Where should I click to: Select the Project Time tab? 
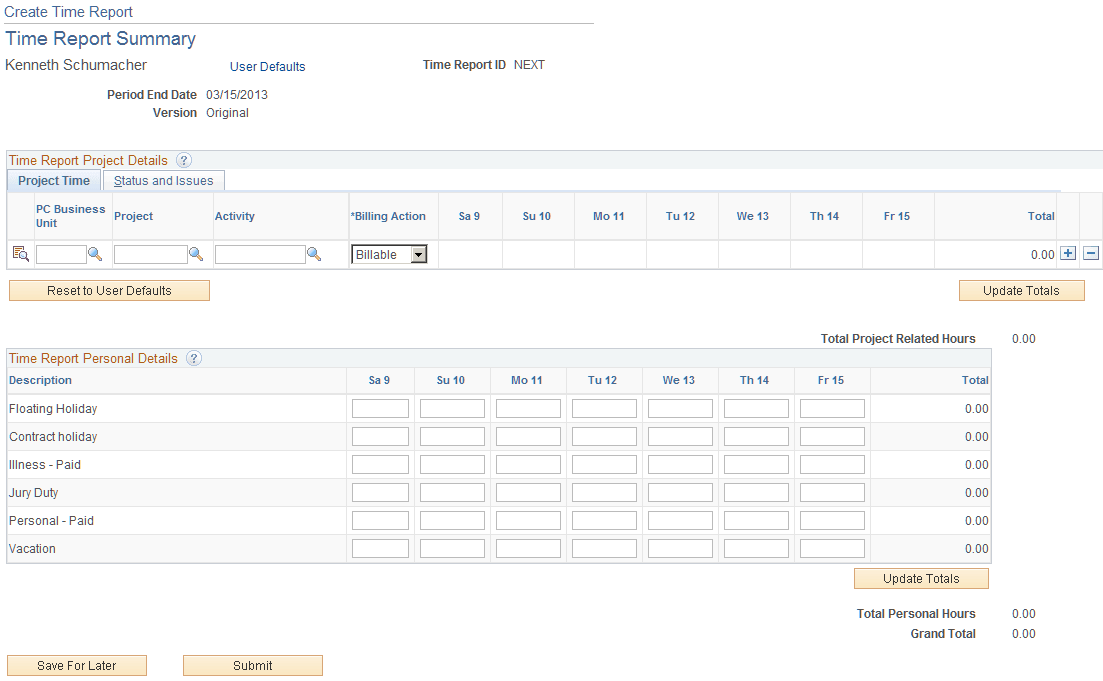[x=53, y=181]
